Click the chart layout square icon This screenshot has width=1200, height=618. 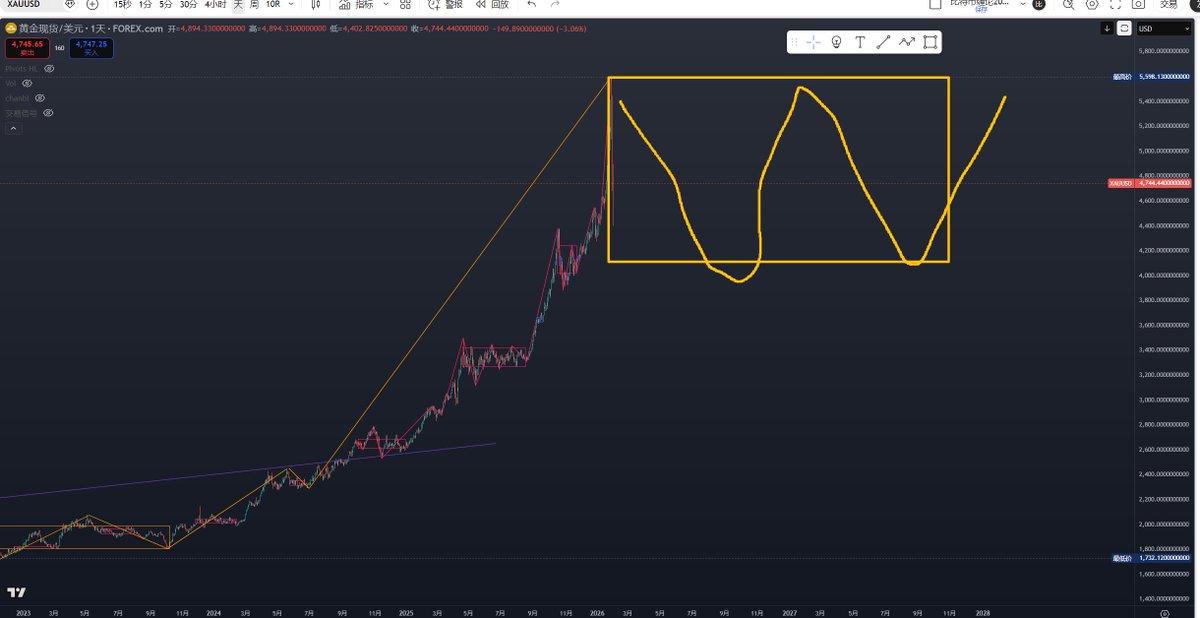click(x=935, y=4)
